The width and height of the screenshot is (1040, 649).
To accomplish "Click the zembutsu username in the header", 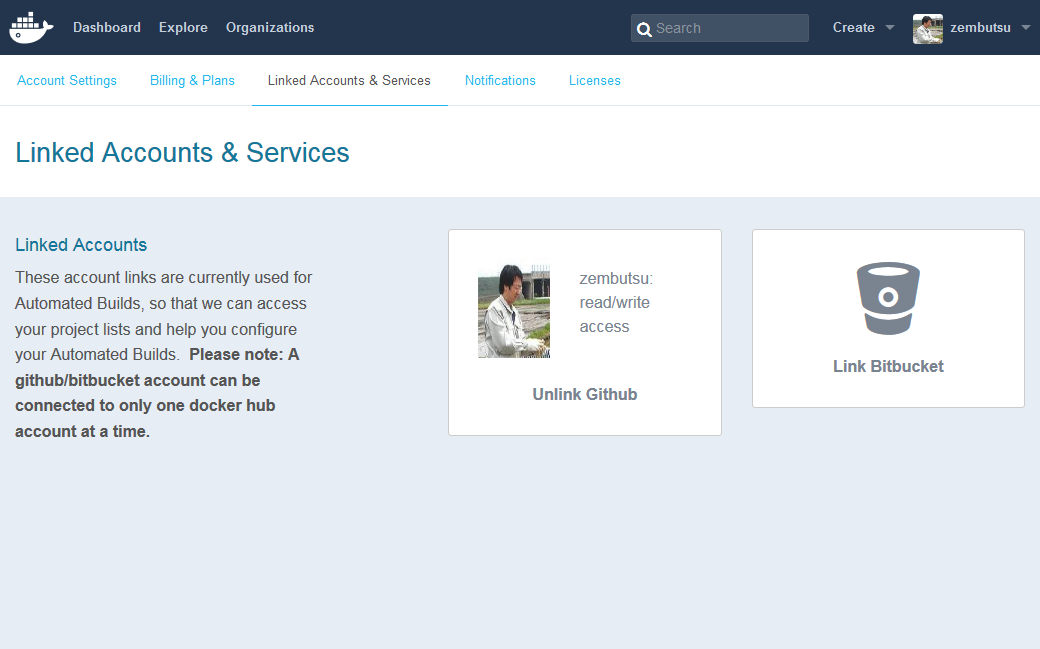I will point(980,27).
